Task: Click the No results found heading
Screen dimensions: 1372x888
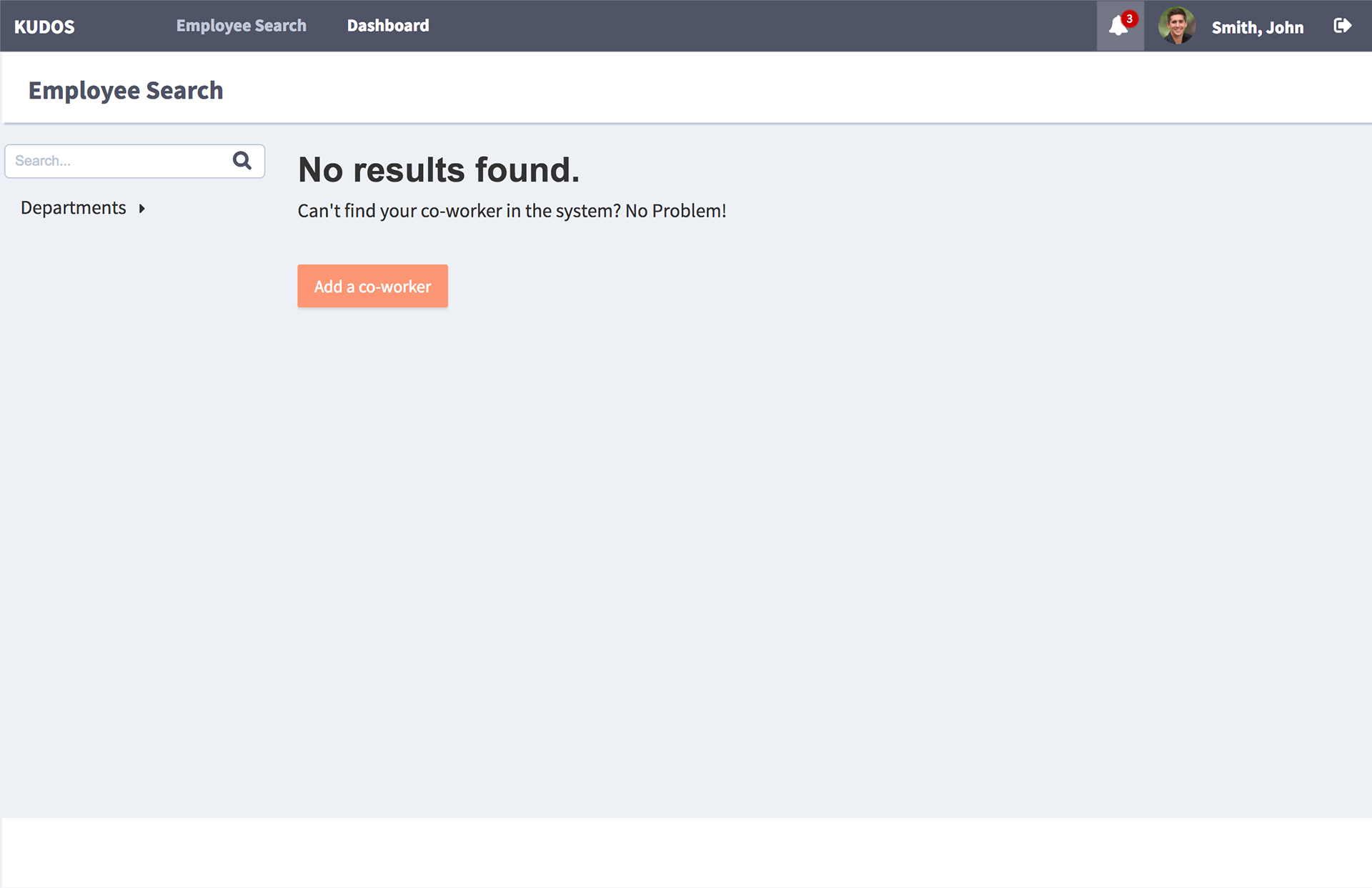Action: [x=438, y=169]
